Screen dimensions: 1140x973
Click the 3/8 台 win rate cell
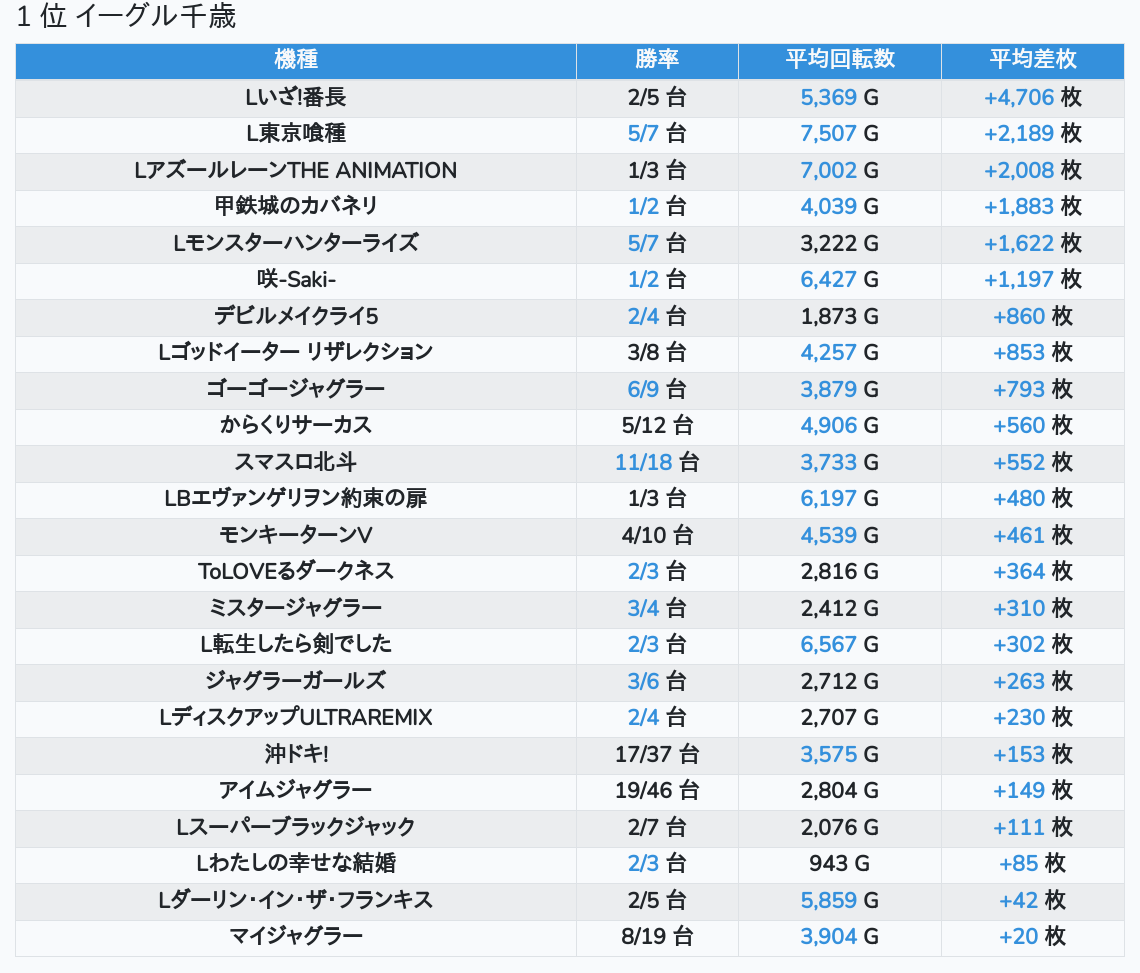click(657, 353)
